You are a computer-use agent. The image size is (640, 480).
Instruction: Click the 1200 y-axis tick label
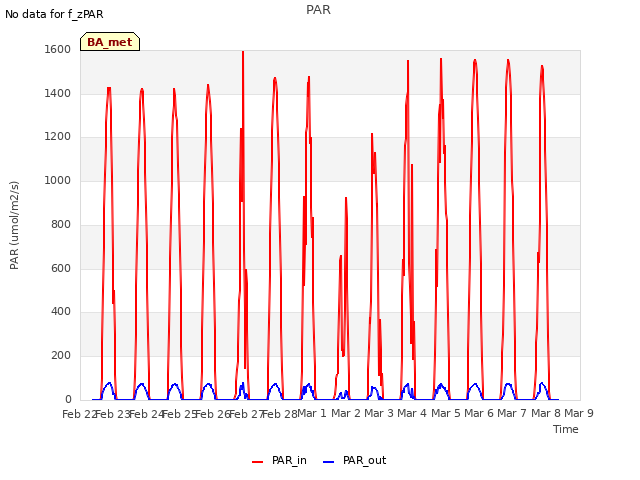58,137
